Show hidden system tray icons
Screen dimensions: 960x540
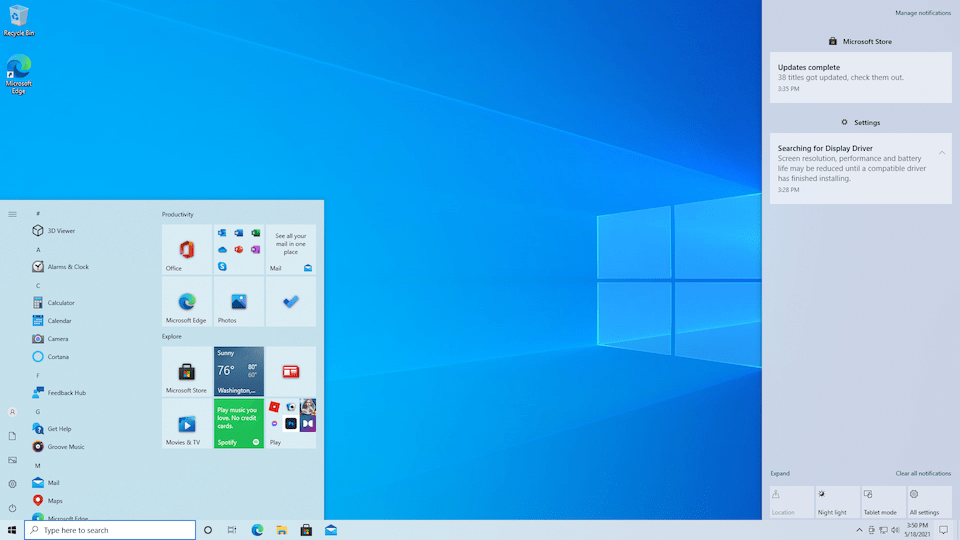coord(858,530)
